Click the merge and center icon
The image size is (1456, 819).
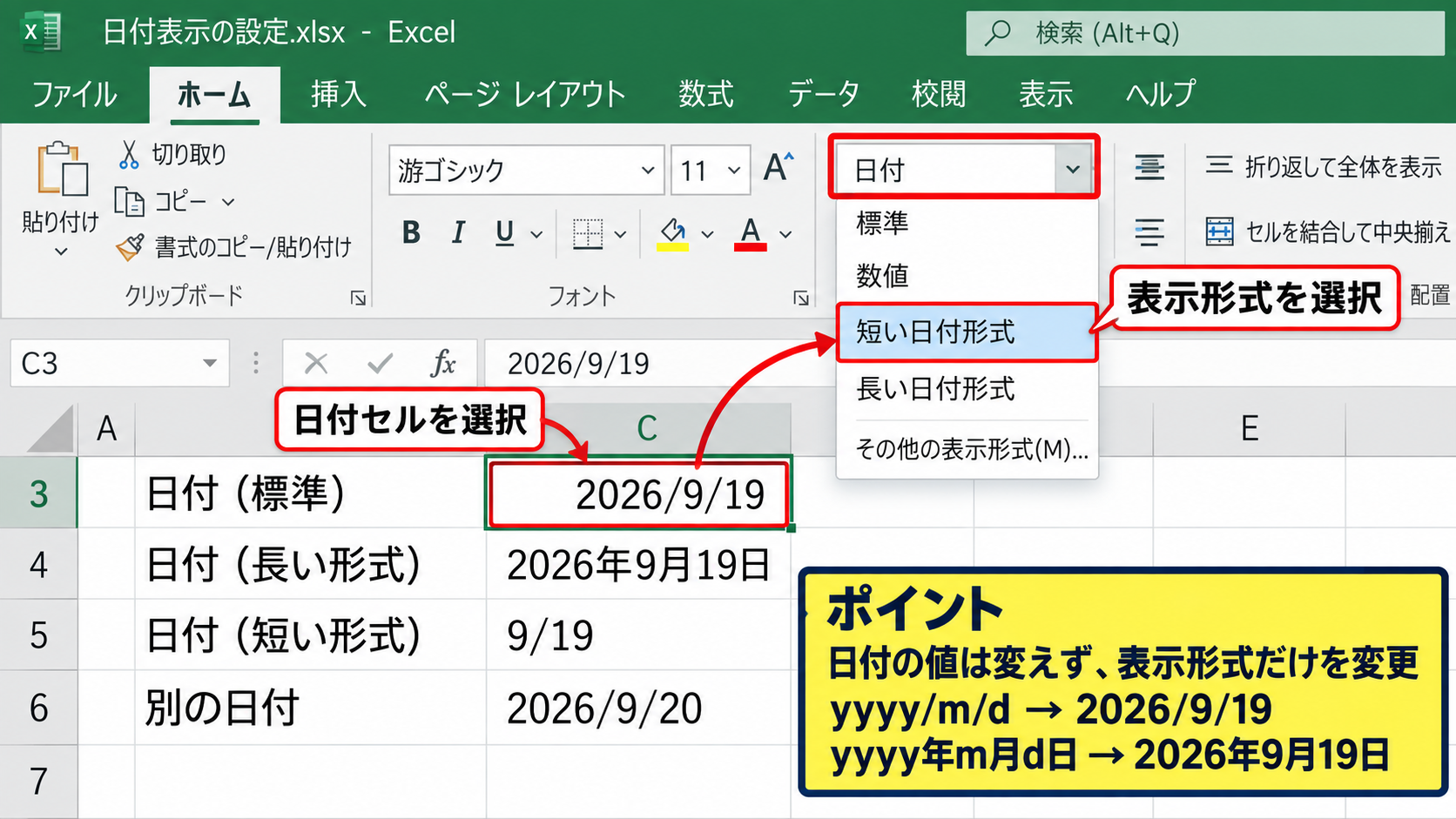(x=1219, y=232)
